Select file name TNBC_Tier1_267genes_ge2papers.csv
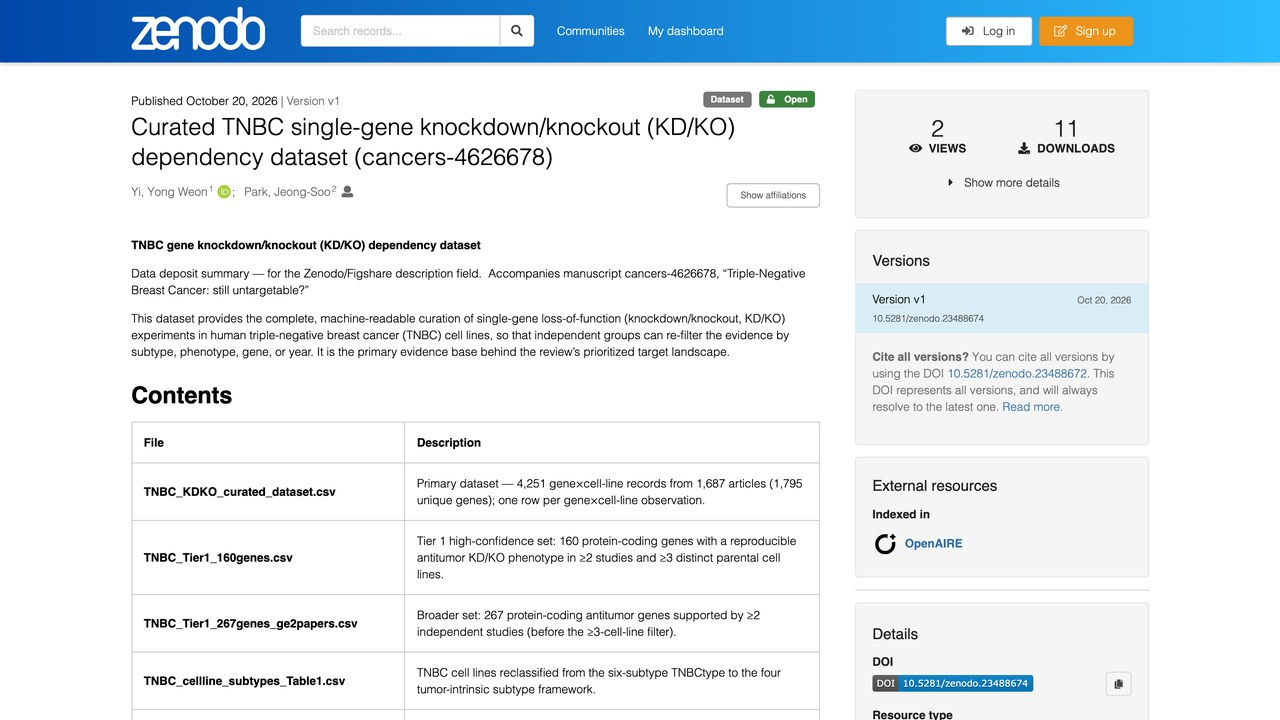Viewport: 1280px width, 720px height. [x=251, y=624]
